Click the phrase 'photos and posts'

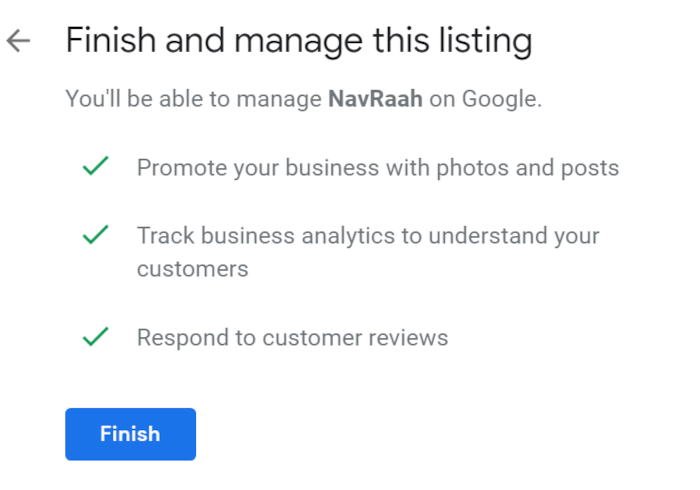(x=528, y=169)
